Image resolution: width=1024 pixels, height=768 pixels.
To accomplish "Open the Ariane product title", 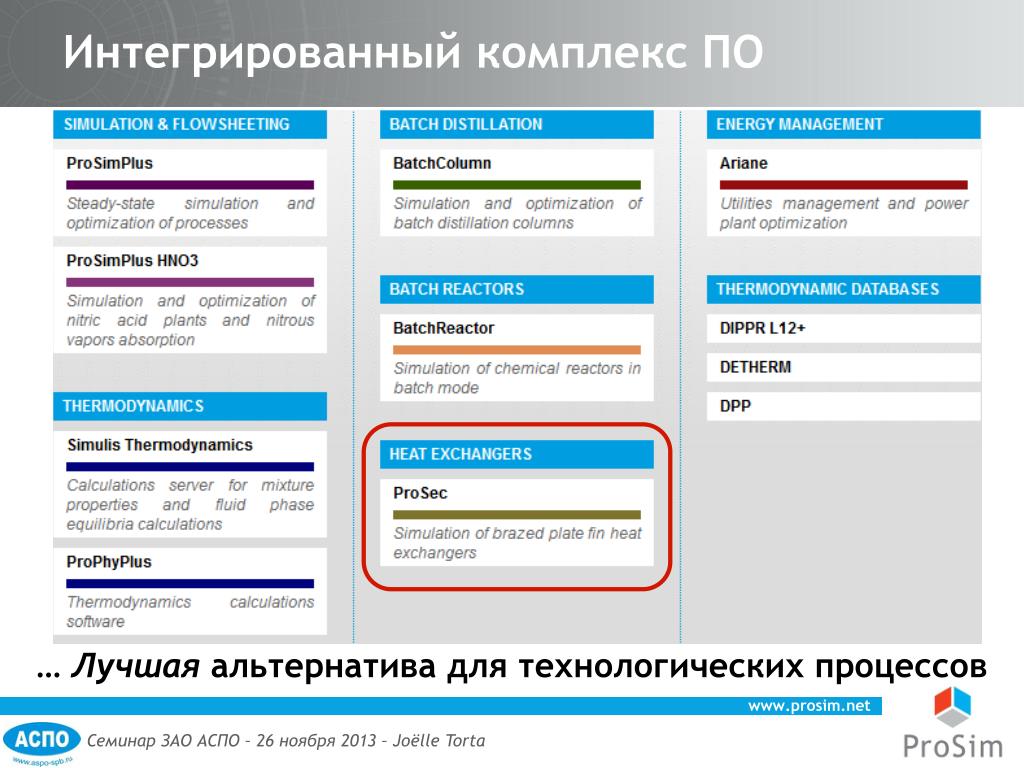I will 744,163.
